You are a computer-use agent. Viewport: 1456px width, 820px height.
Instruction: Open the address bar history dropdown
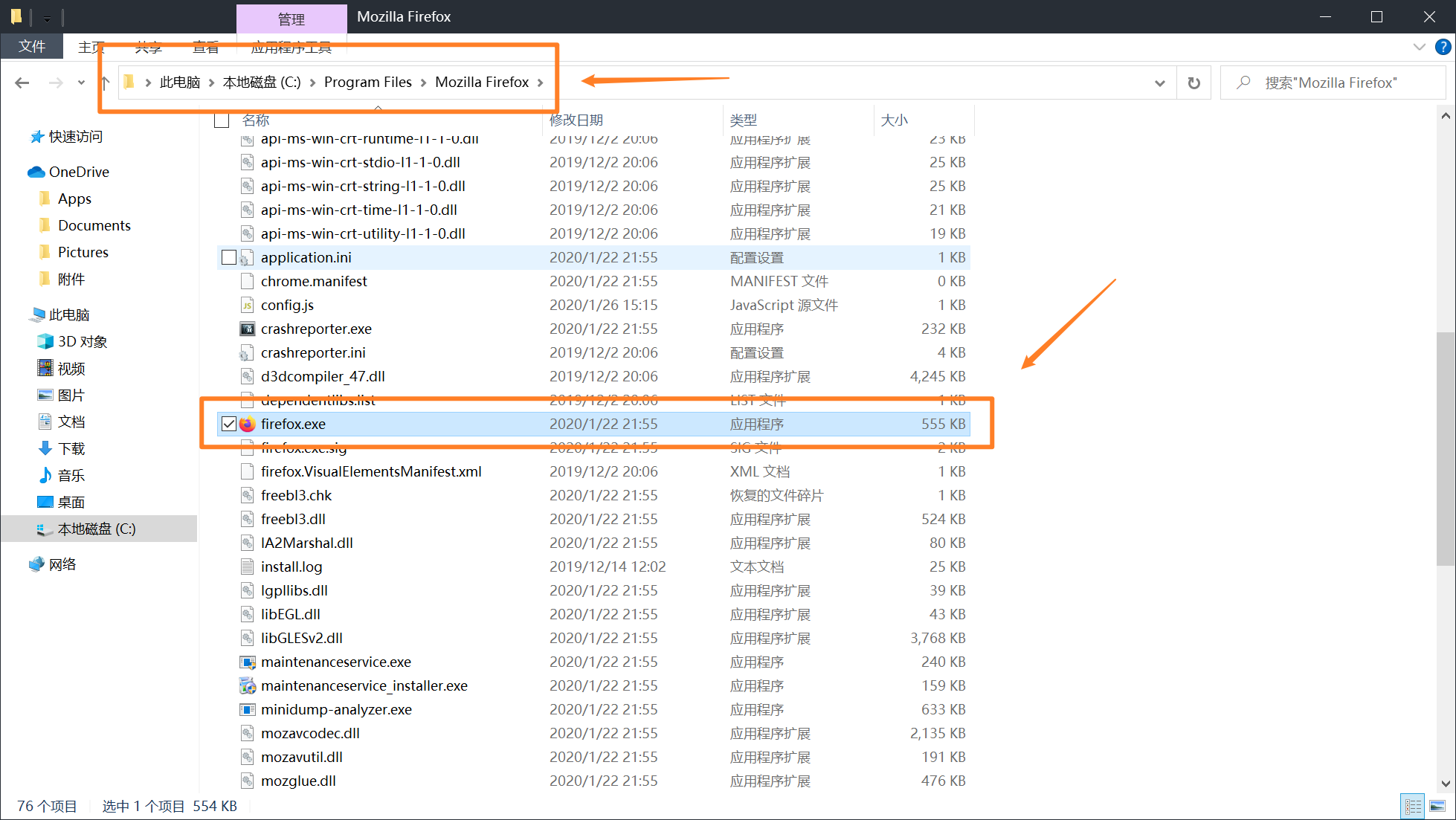[1159, 83]
